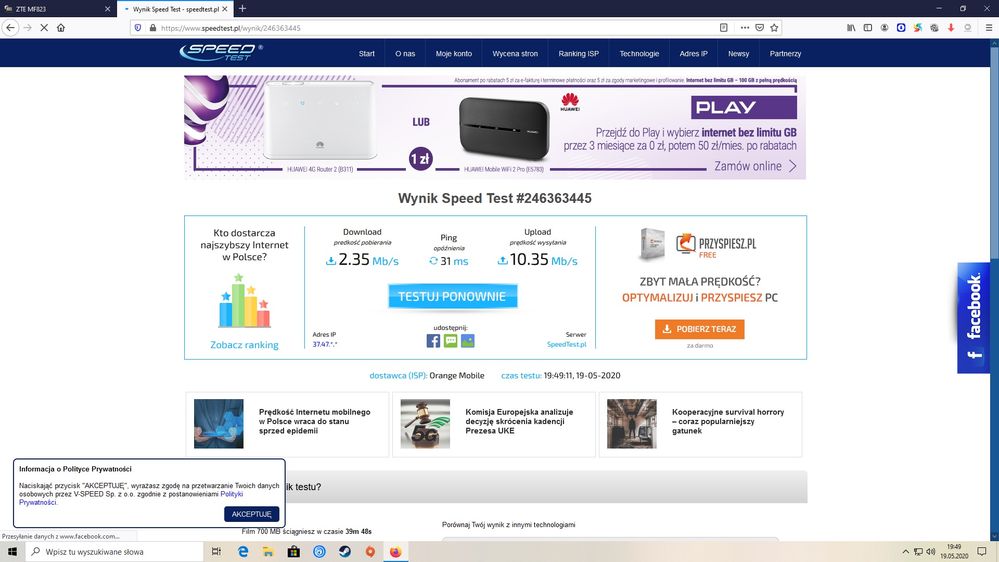Screen dimensions: 999x562
Task: Open colorful pinwheel extension icon
Action: point(917,28)
